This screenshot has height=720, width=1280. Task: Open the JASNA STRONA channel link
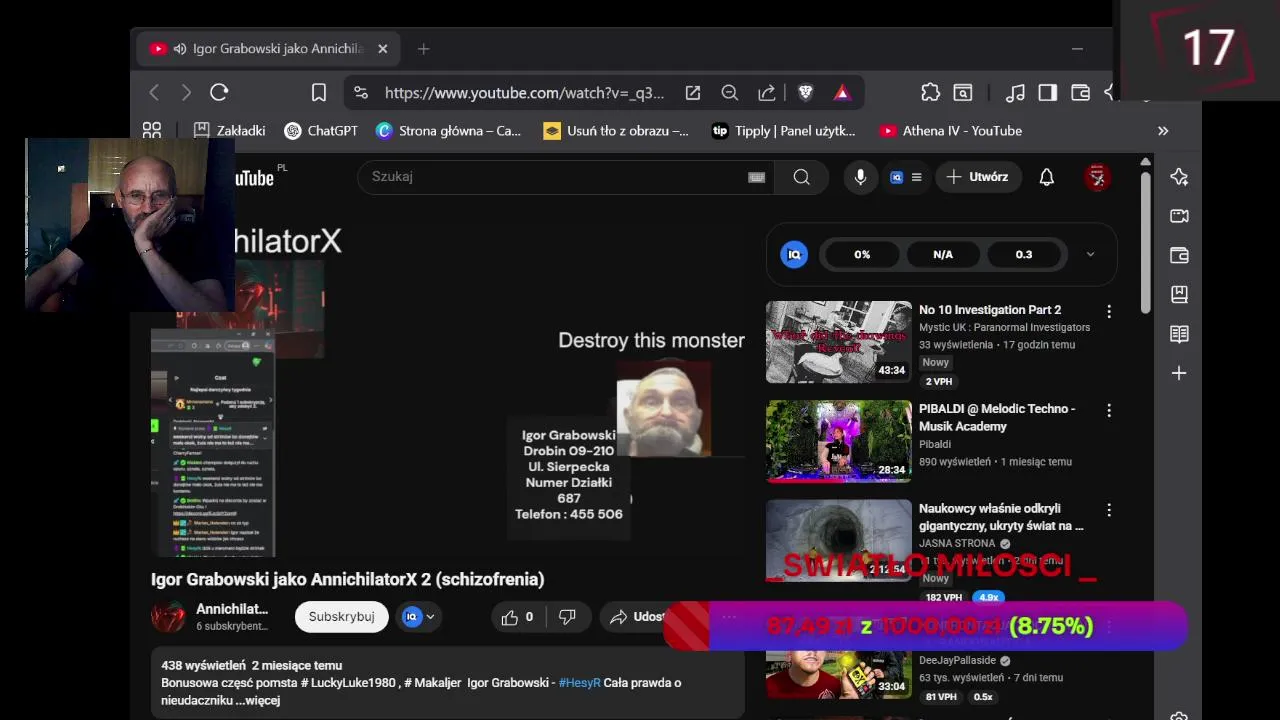[957, 544]
